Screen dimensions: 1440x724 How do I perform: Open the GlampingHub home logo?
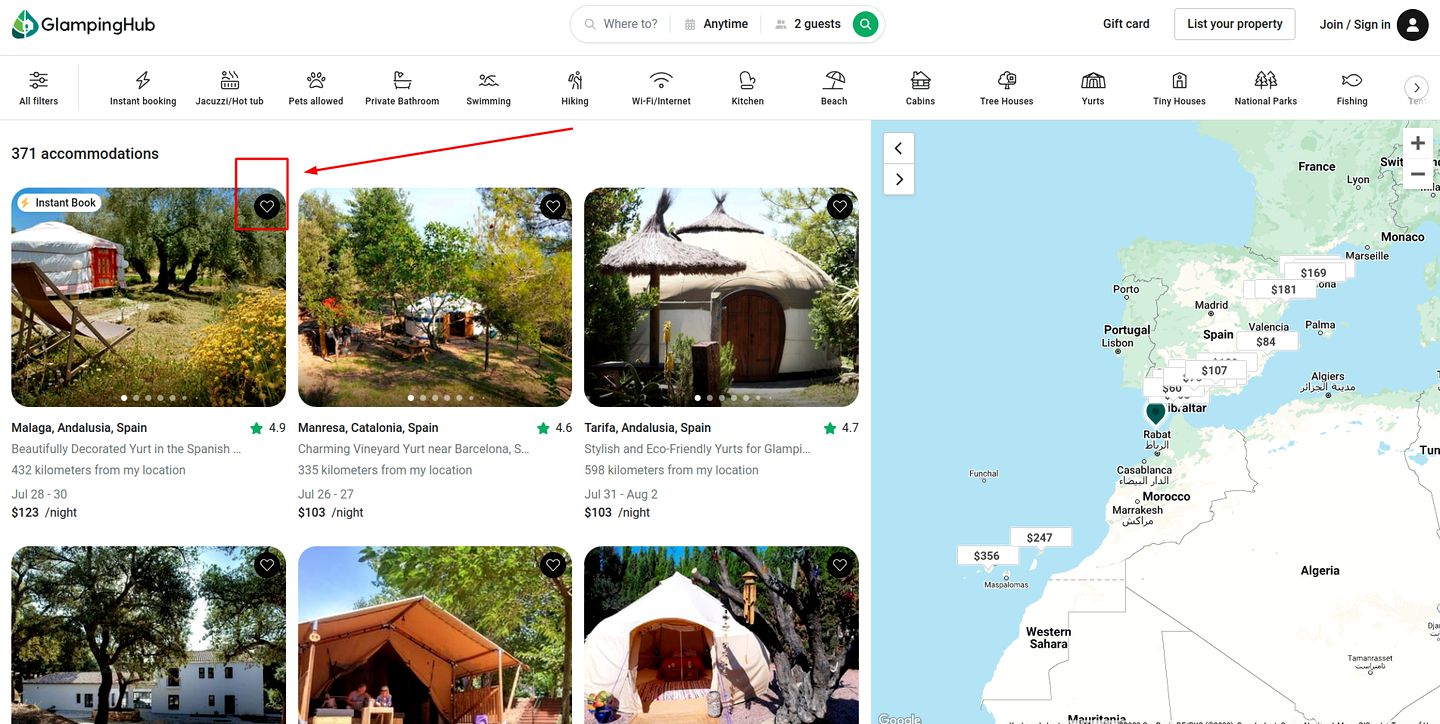point(83,24)
